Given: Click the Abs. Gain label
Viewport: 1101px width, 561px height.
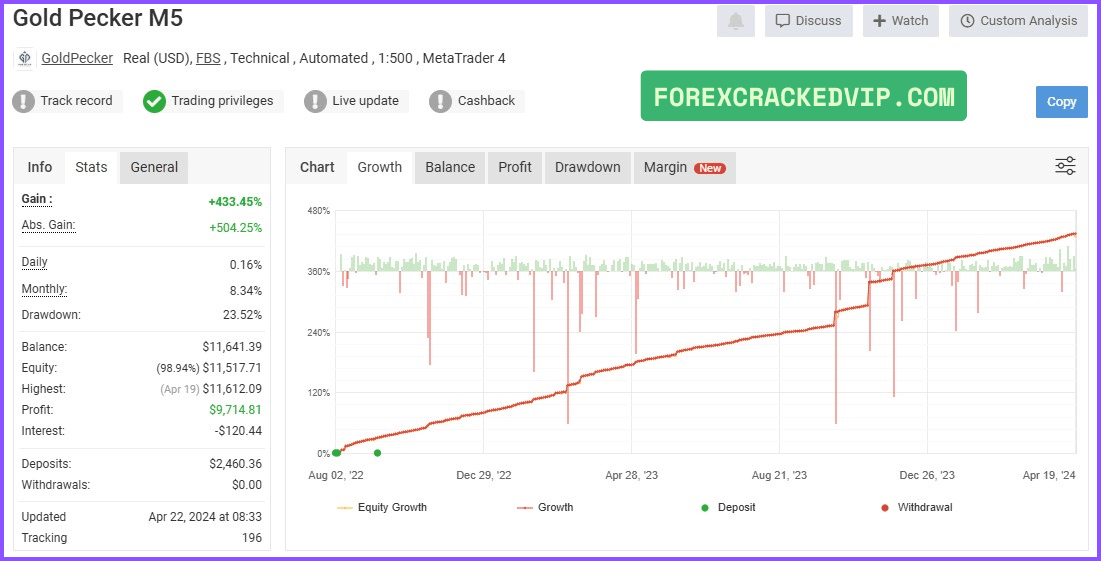Looking at the screenshot, I should [48, 225].
